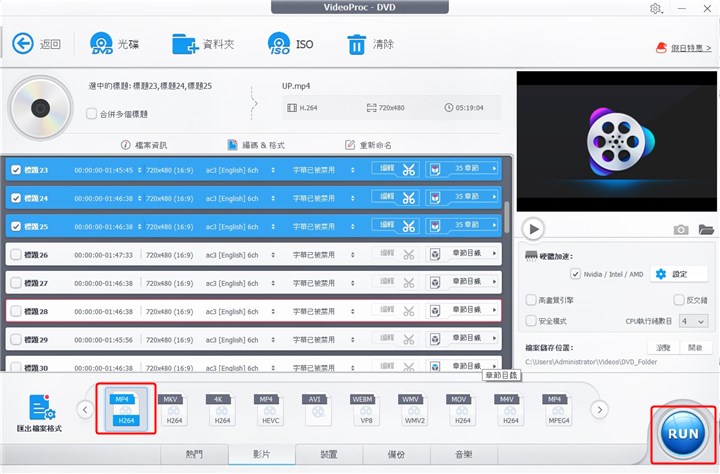Switch to the 影片 tab

262,454
